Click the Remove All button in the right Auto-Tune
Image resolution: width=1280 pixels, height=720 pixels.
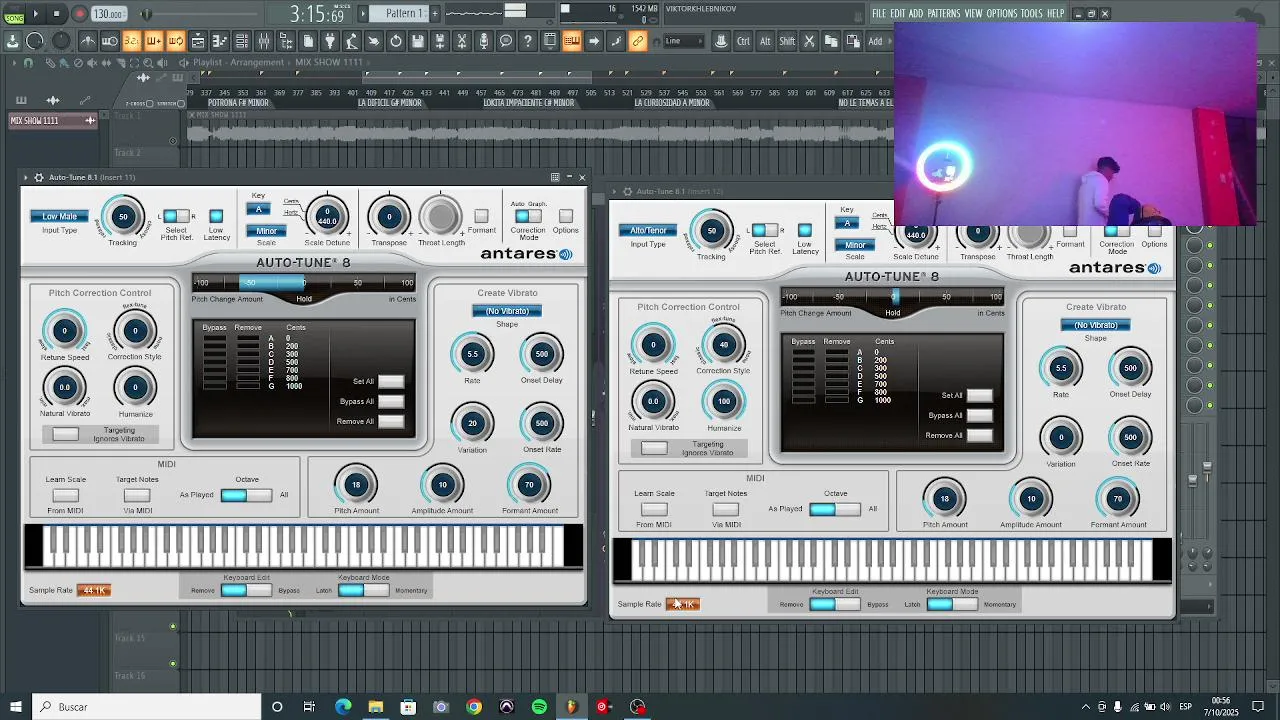click(x=980, y=435)
